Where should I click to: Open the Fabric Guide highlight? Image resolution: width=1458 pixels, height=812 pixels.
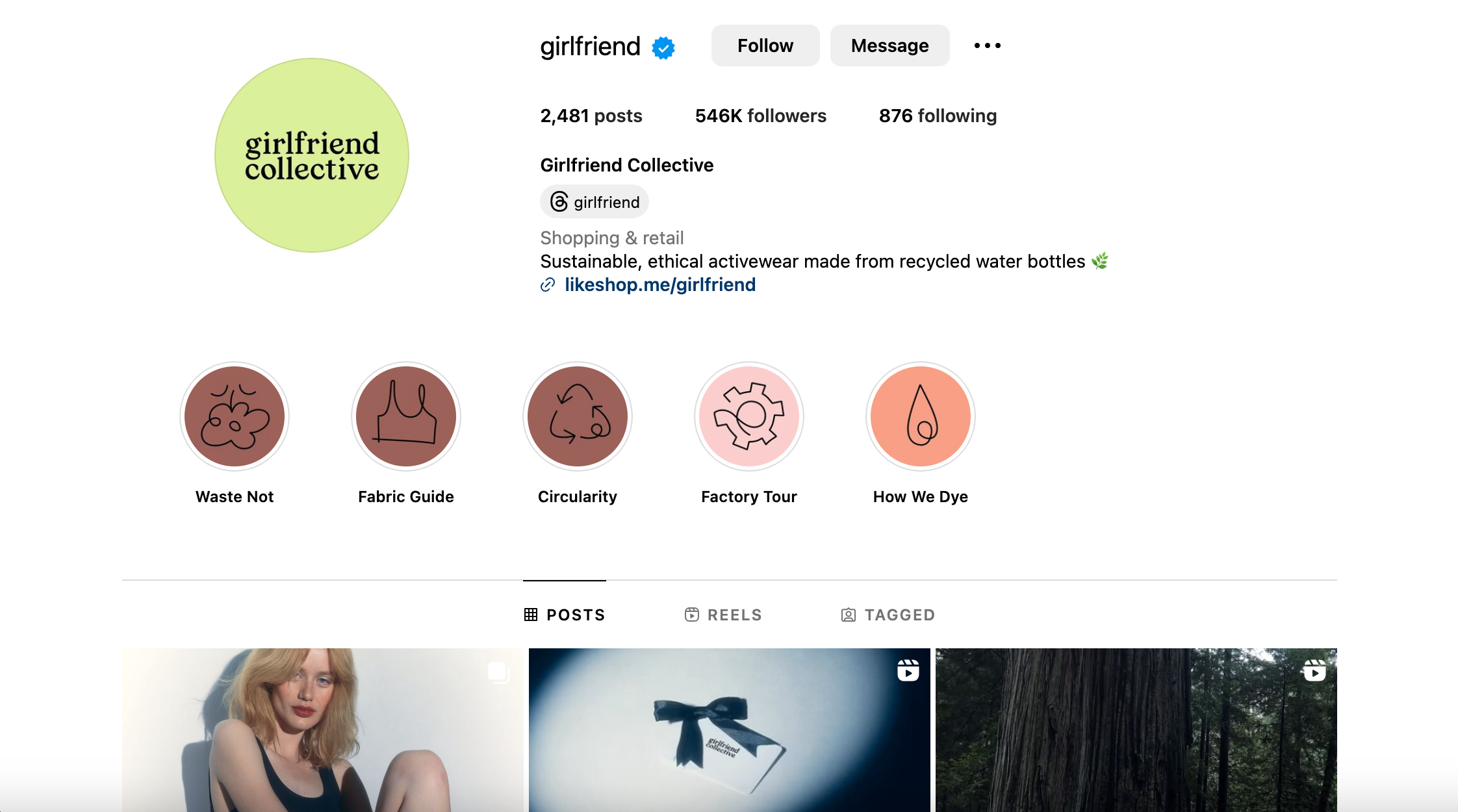coord(407,414)
